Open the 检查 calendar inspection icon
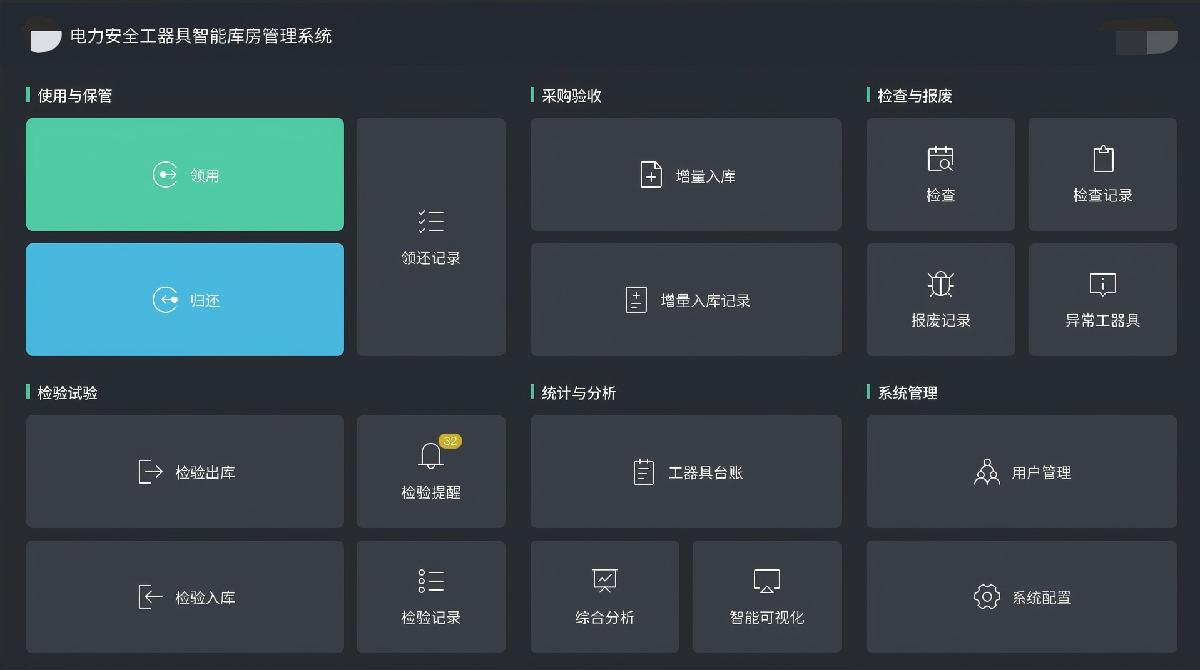The height and width of the screenshot is (670, 1200). (940, 158)
